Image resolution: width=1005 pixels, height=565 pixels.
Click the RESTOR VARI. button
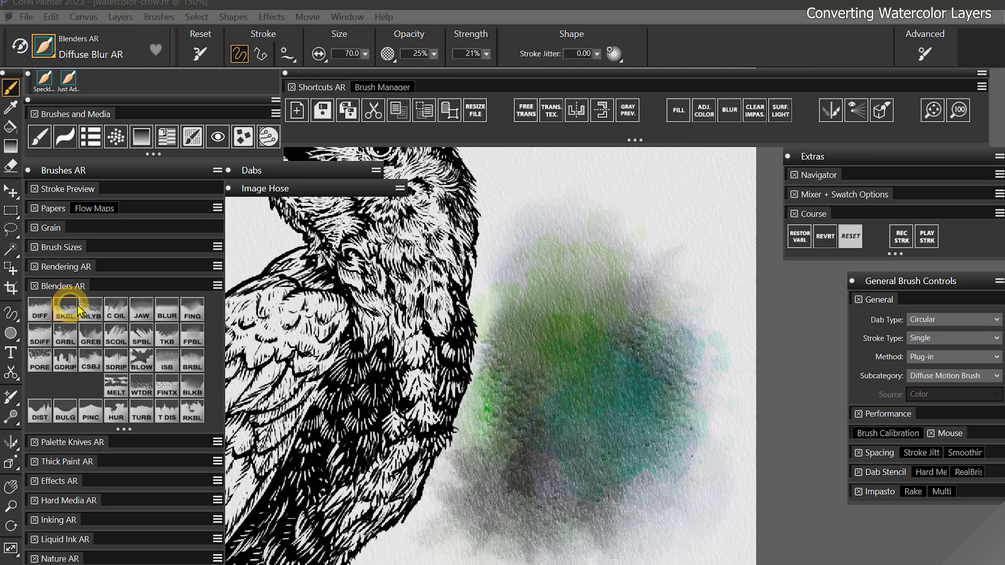click(799, 236)
